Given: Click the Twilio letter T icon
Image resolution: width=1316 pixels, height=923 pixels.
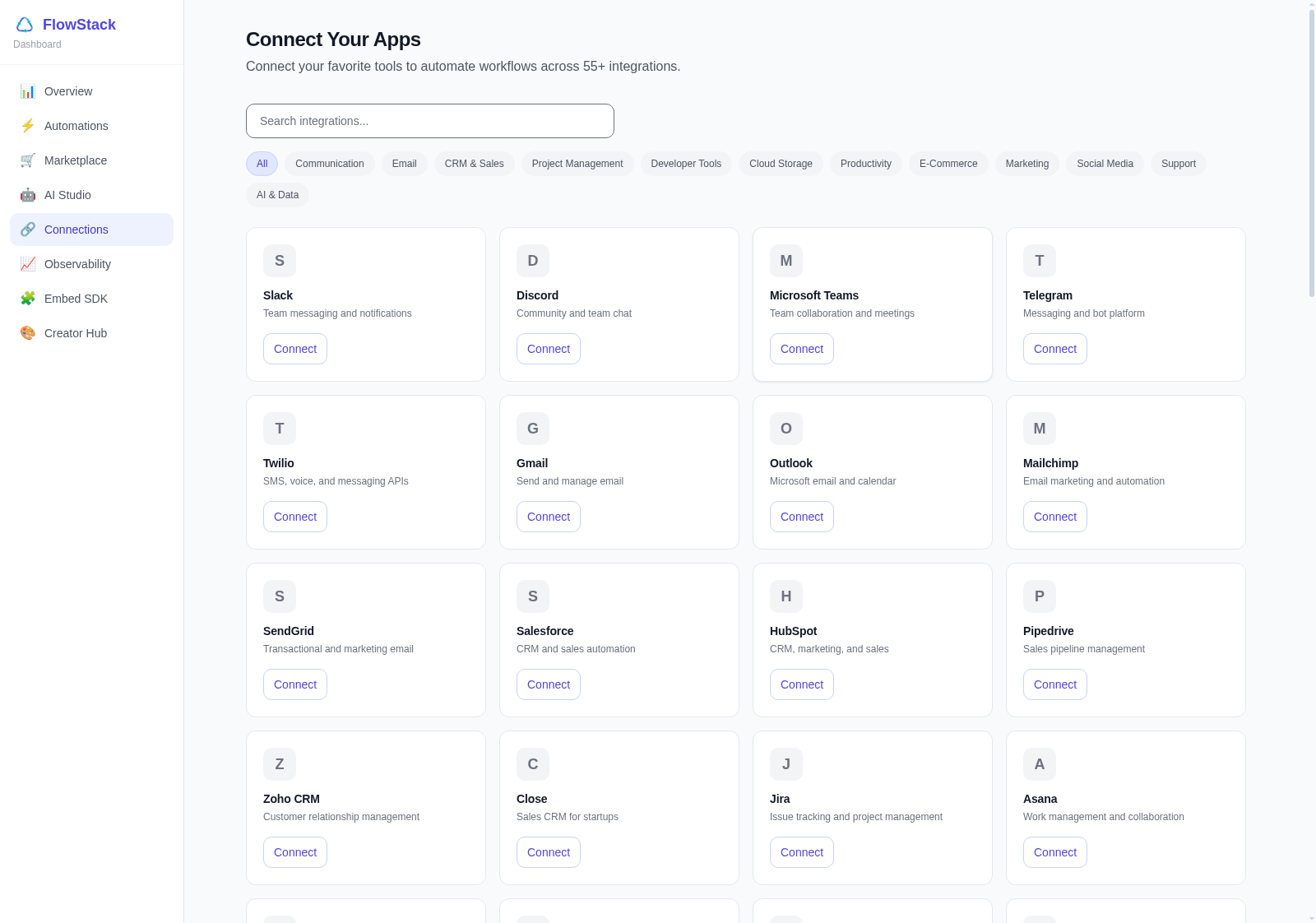Looking at the screenshot, I should (x=280, y=429).
